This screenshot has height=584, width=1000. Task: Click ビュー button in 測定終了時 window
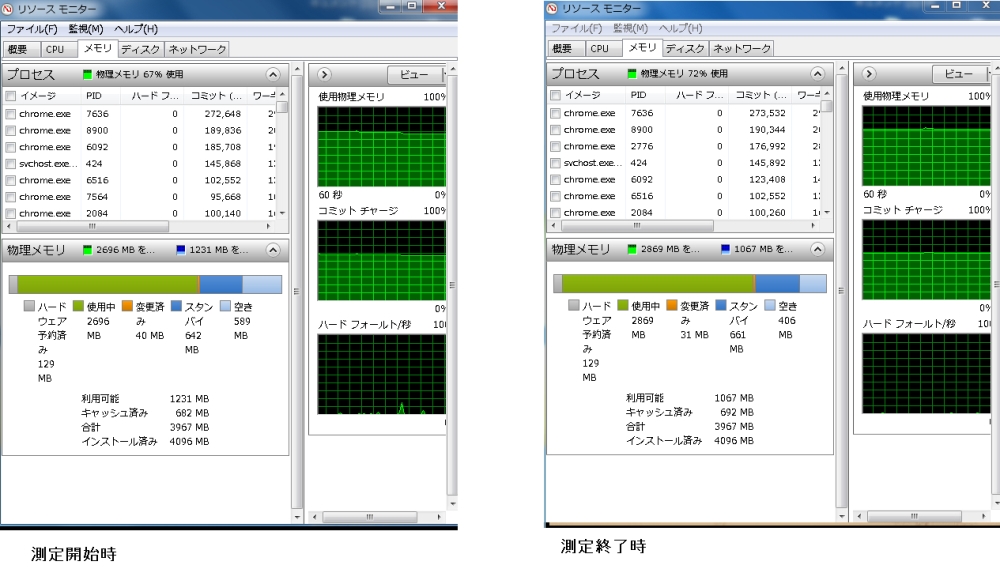[x=960, y=74]
